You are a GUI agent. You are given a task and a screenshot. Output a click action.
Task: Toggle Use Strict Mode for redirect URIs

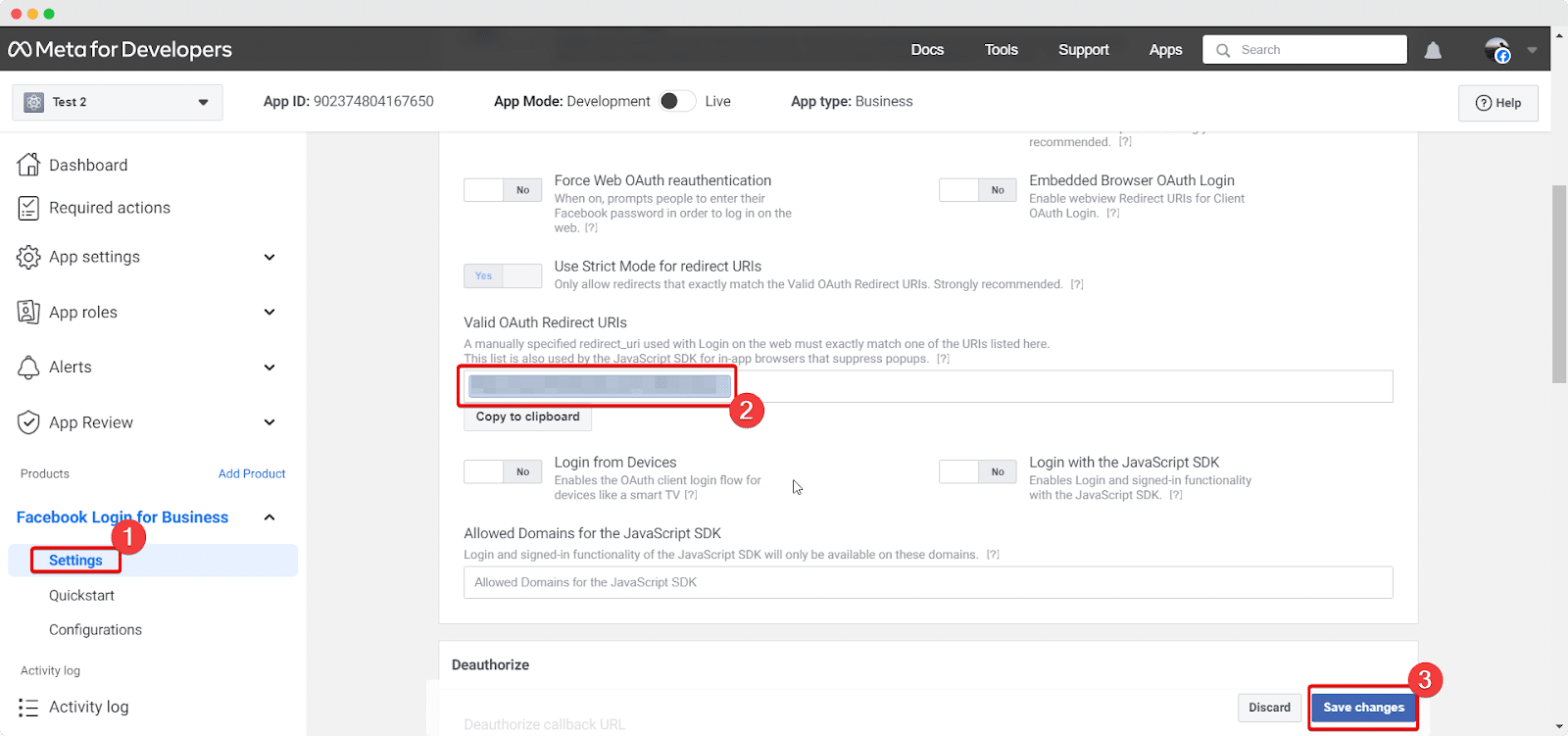pyautogui.click(x=503, y=275)
